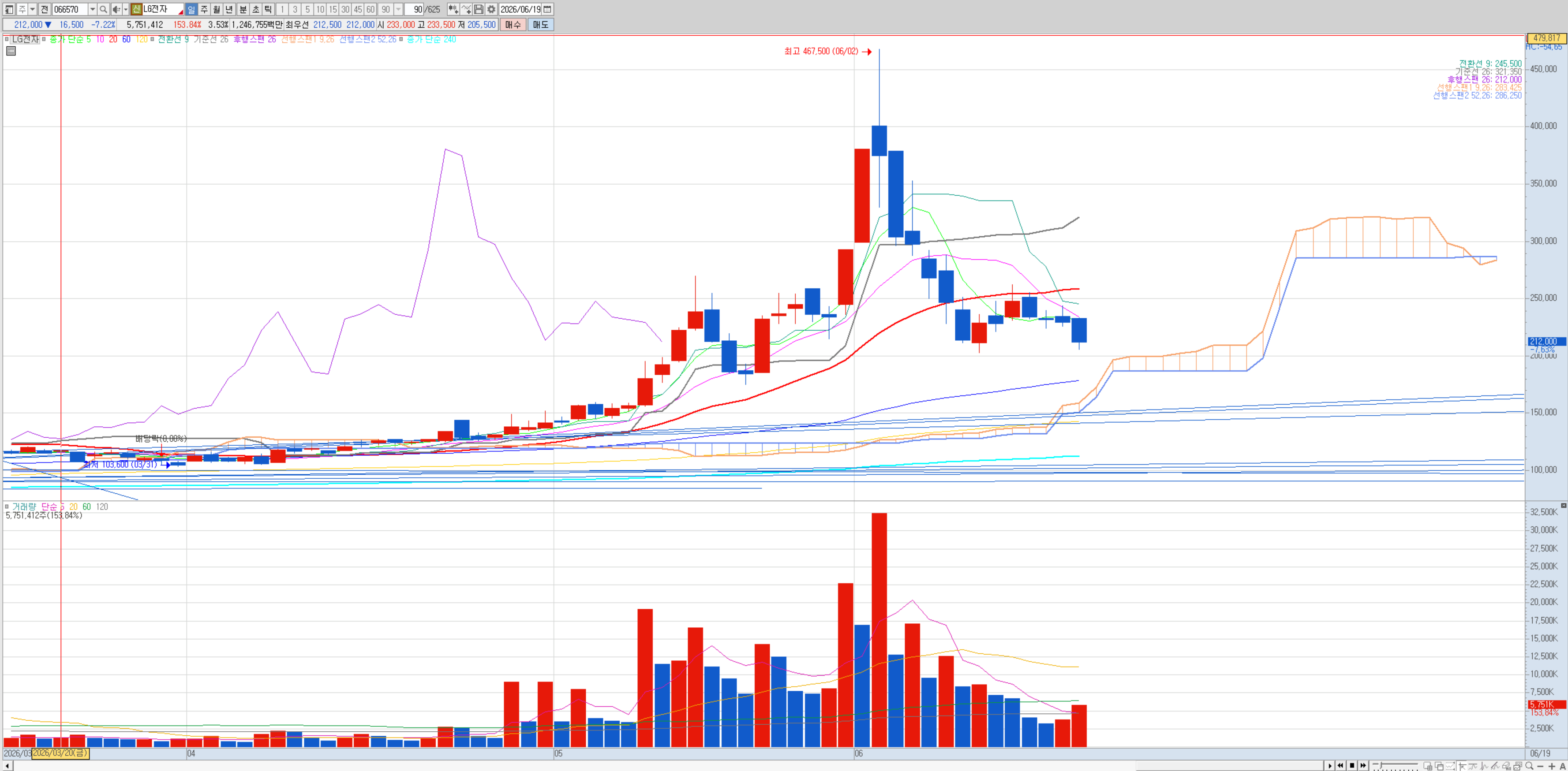1568x771 pixels.
Task: Click the overlapping windows icon in bottom toolbar
Action: (x=1439, y=766)
